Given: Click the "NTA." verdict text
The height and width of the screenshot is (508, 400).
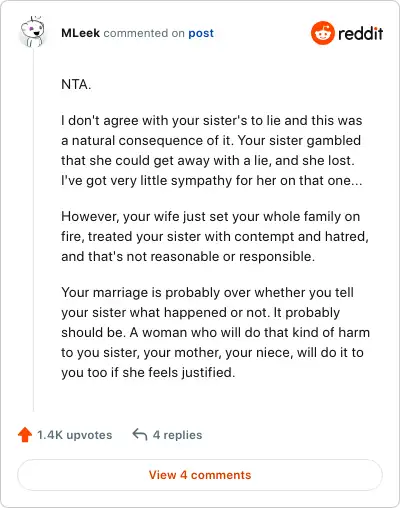Looking at the screenshot, I should [x=76, y=84].
